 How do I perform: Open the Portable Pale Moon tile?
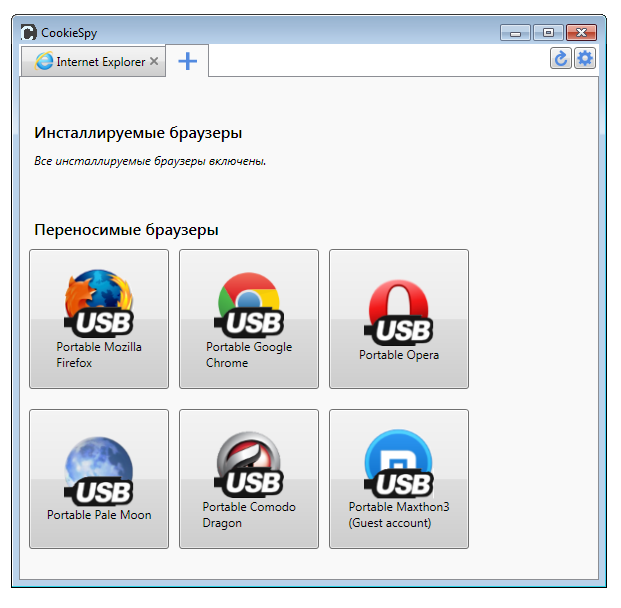click(x=99, y=479)
